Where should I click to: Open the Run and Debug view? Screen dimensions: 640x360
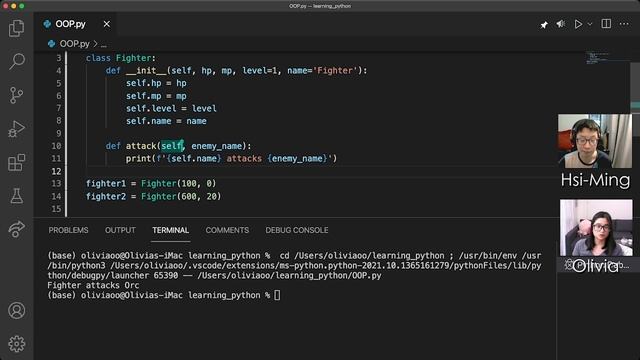(x=16, y=129)
